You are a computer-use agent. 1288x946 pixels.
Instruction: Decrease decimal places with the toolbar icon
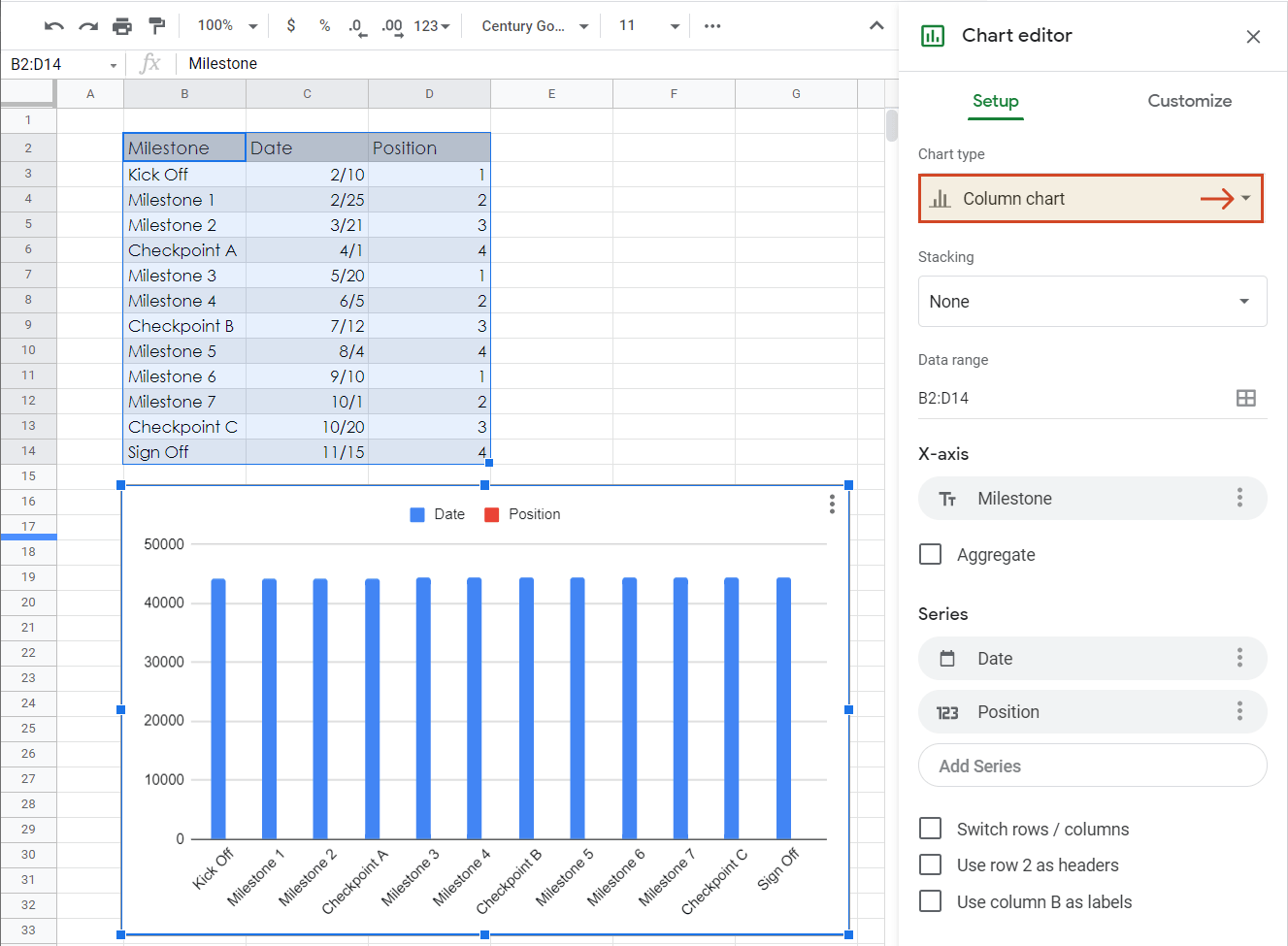click(x=357, y=25)
